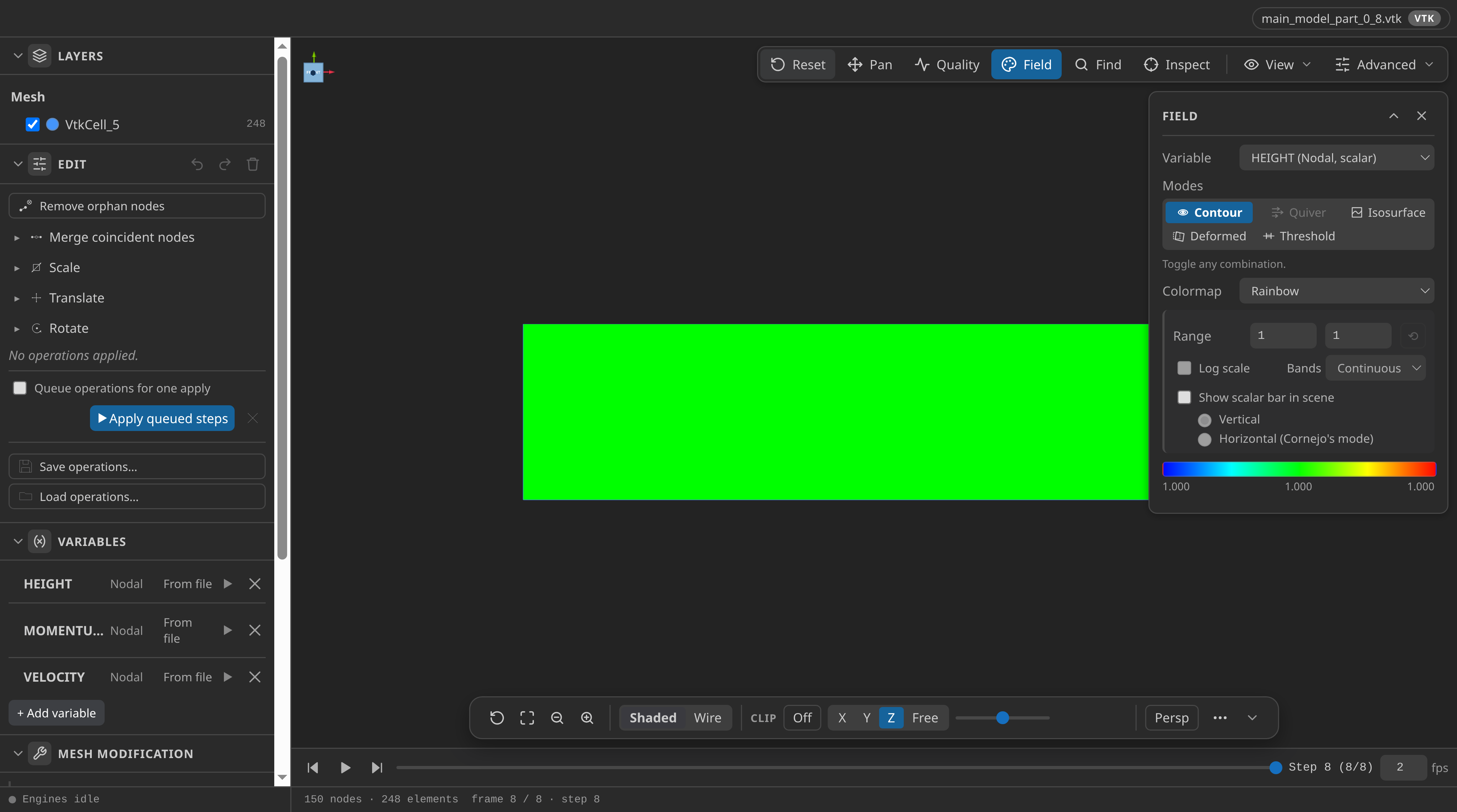Toggle the Isosurface field mode
The height and width of the screenshot is (812, 1457).
(x=1388, y=212)
